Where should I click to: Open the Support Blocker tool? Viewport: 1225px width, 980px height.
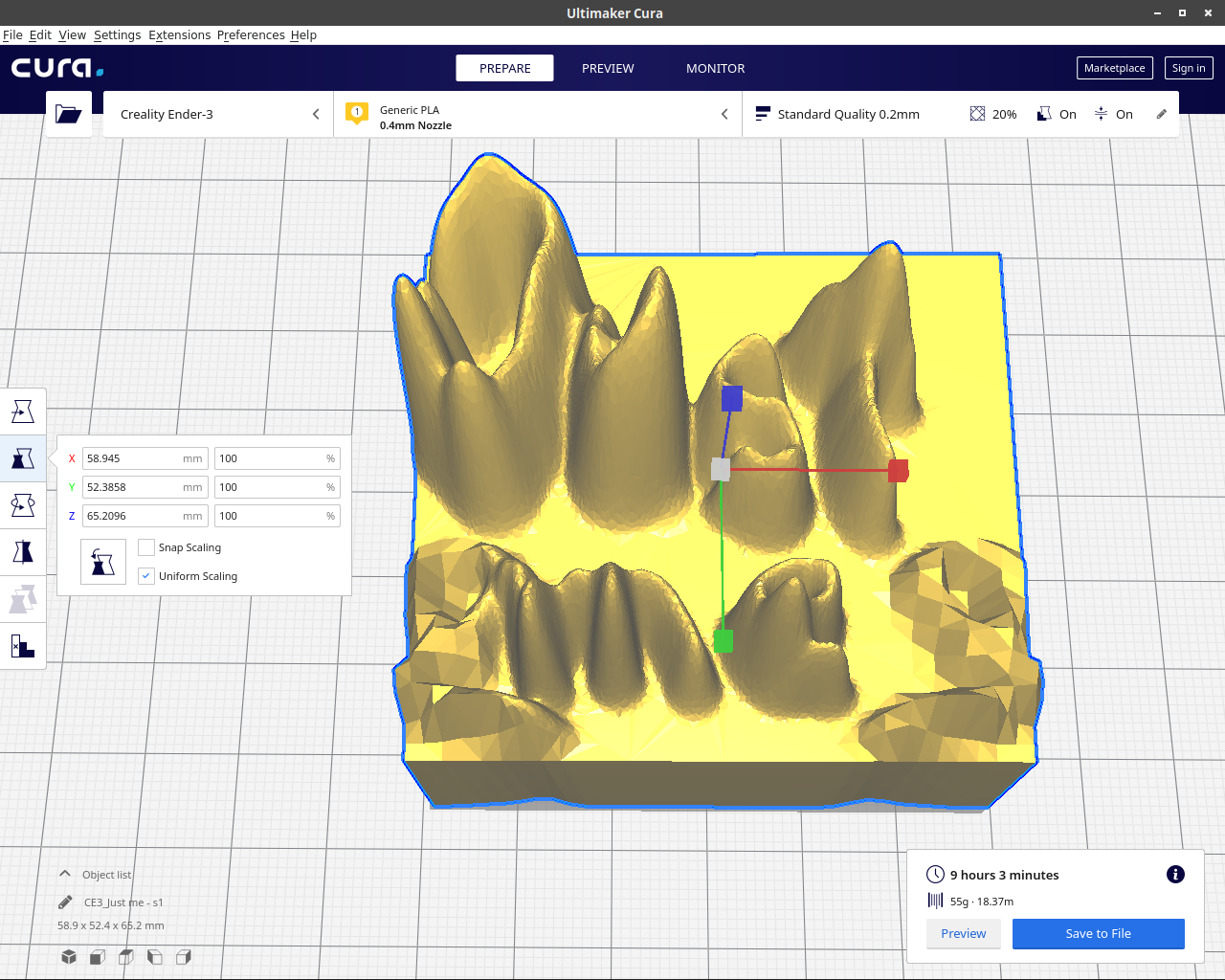pyautogui.click(x=23, y=646)
